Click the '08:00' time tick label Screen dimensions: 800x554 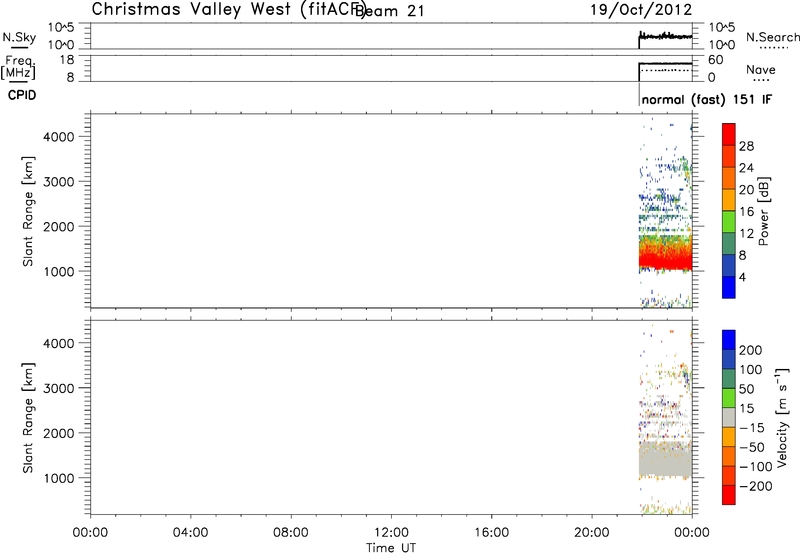[291, 533]
